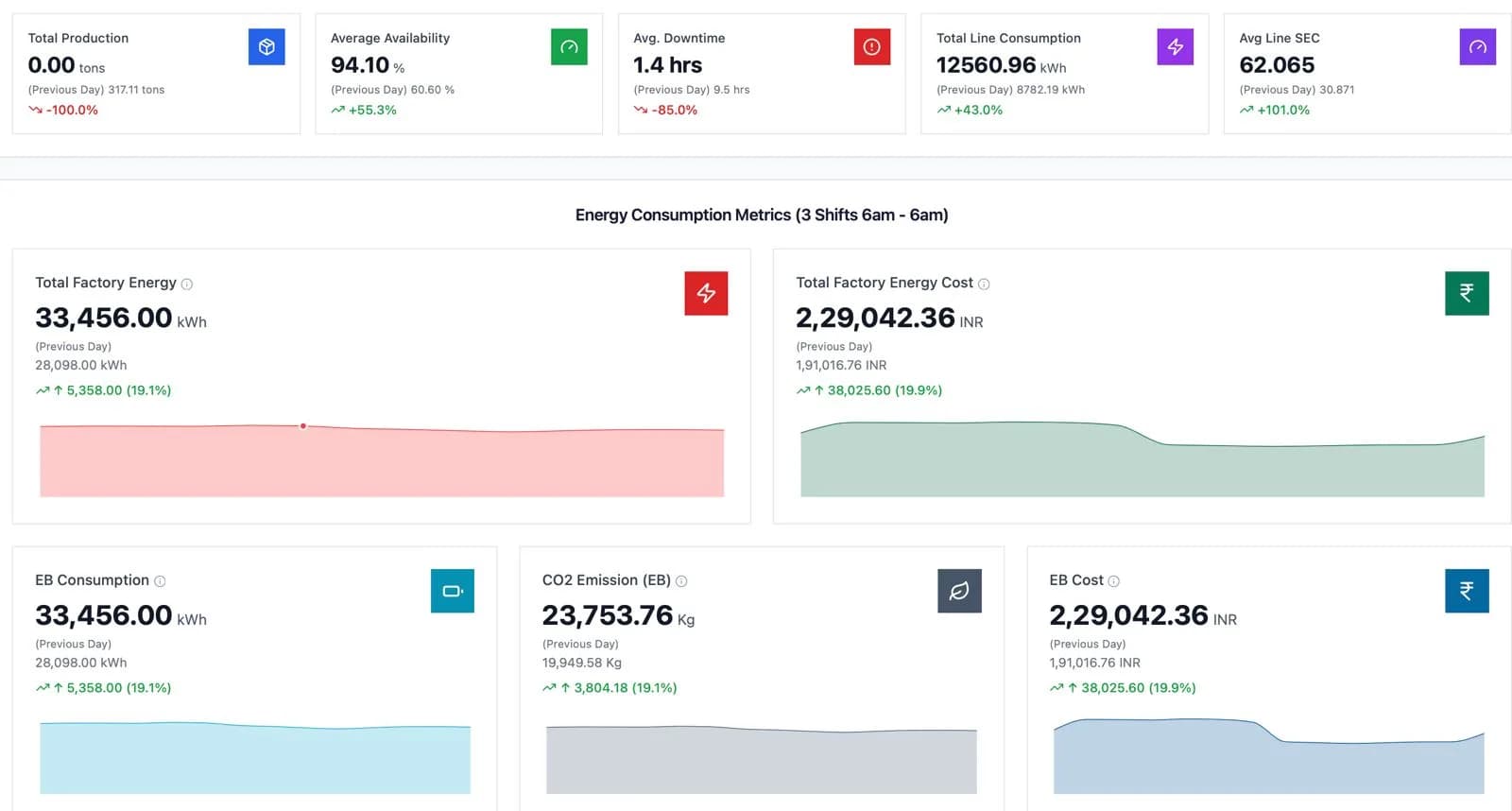
Task: Open info tooltip next to Total Factory Energy Cost
Action: click(x=984, y=284)
